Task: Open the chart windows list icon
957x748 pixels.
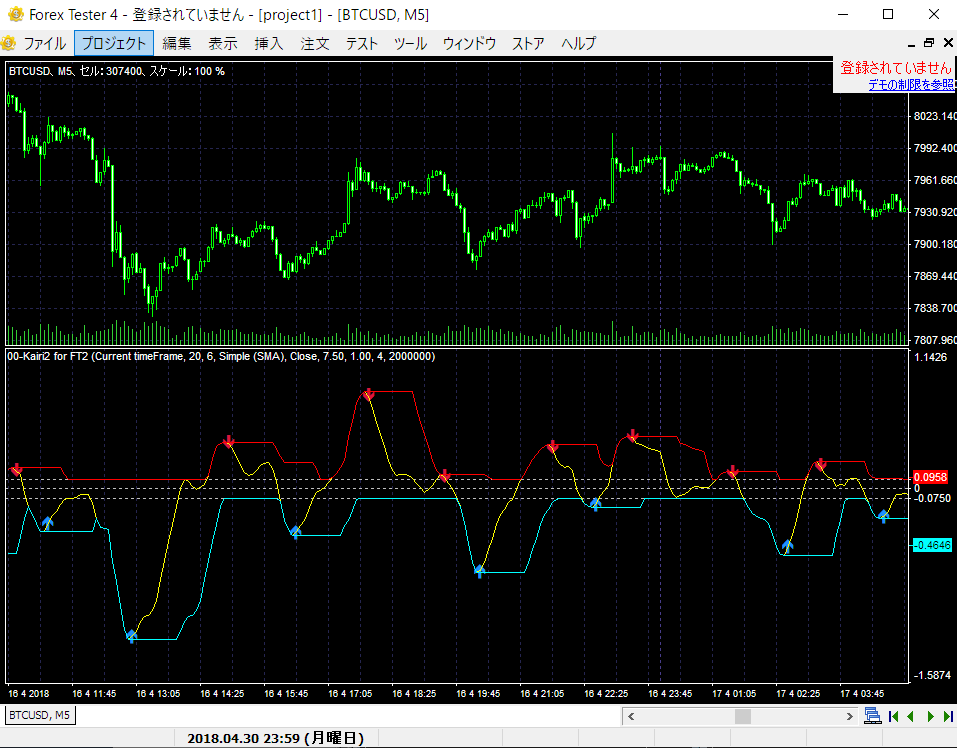Action: coord(873,716)
